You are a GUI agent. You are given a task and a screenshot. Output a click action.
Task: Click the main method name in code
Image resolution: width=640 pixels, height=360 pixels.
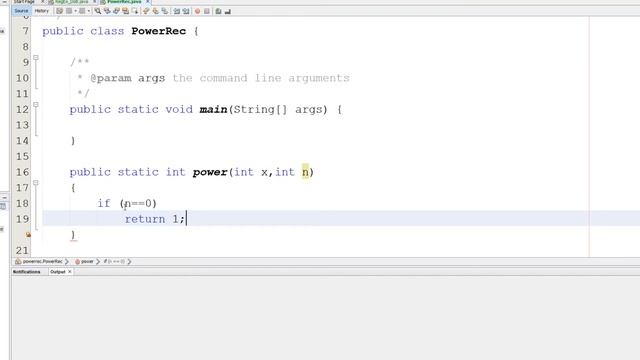(x=213, y=109)
